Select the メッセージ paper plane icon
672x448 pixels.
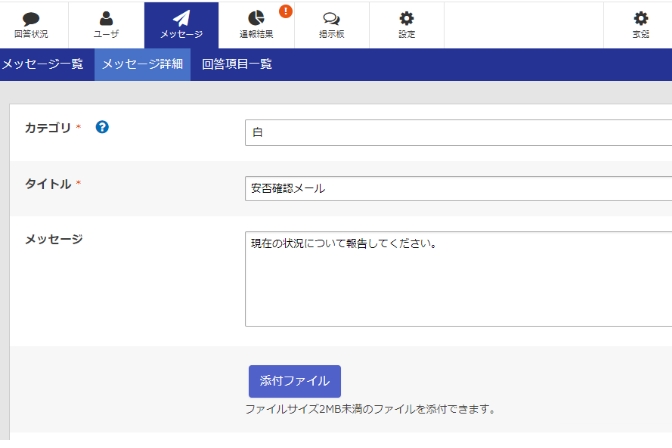pos(181,18)
